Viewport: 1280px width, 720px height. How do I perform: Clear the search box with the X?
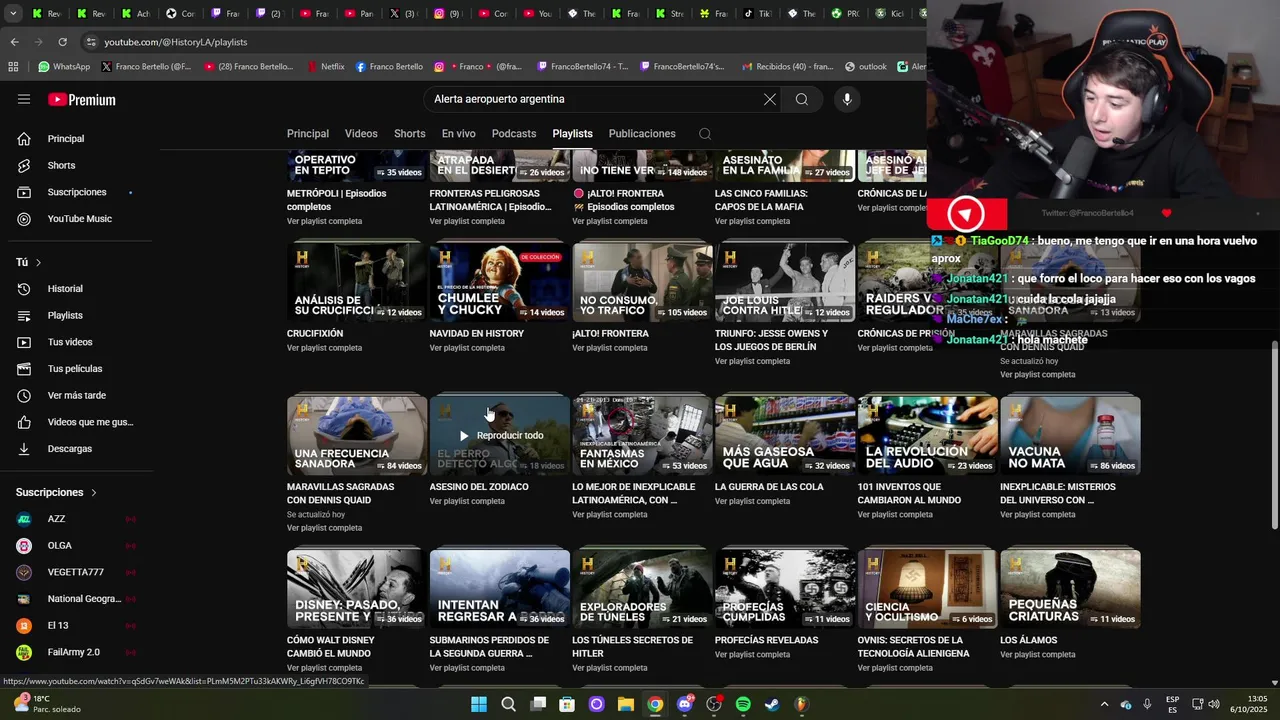(770, 99)
